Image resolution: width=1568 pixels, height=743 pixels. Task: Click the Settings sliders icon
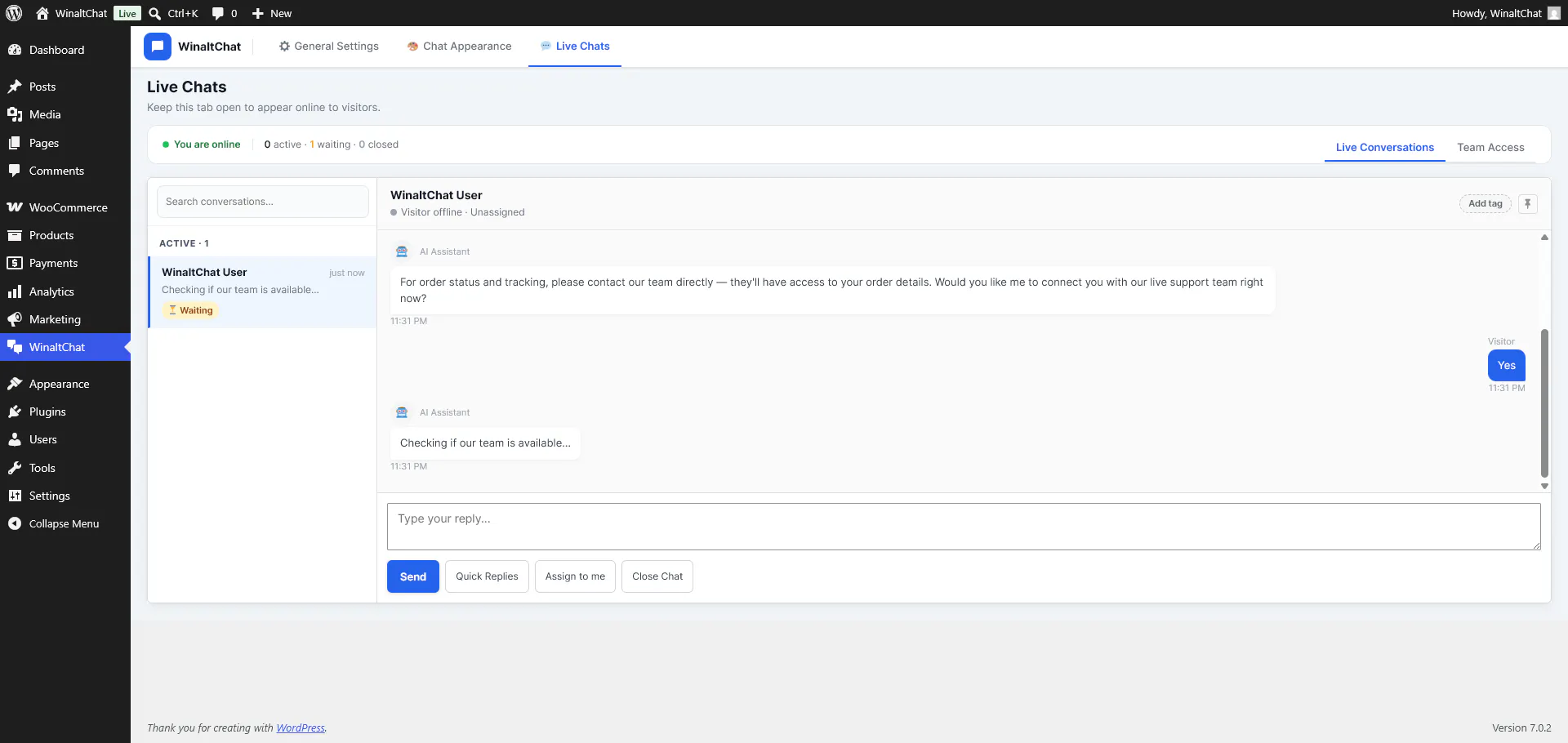[15, 496]
